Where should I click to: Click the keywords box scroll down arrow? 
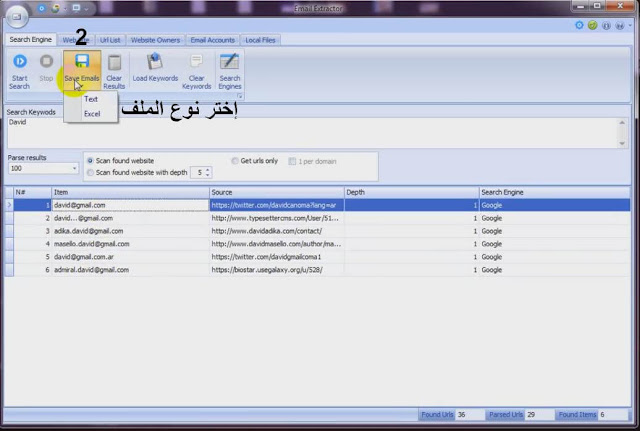622,143
